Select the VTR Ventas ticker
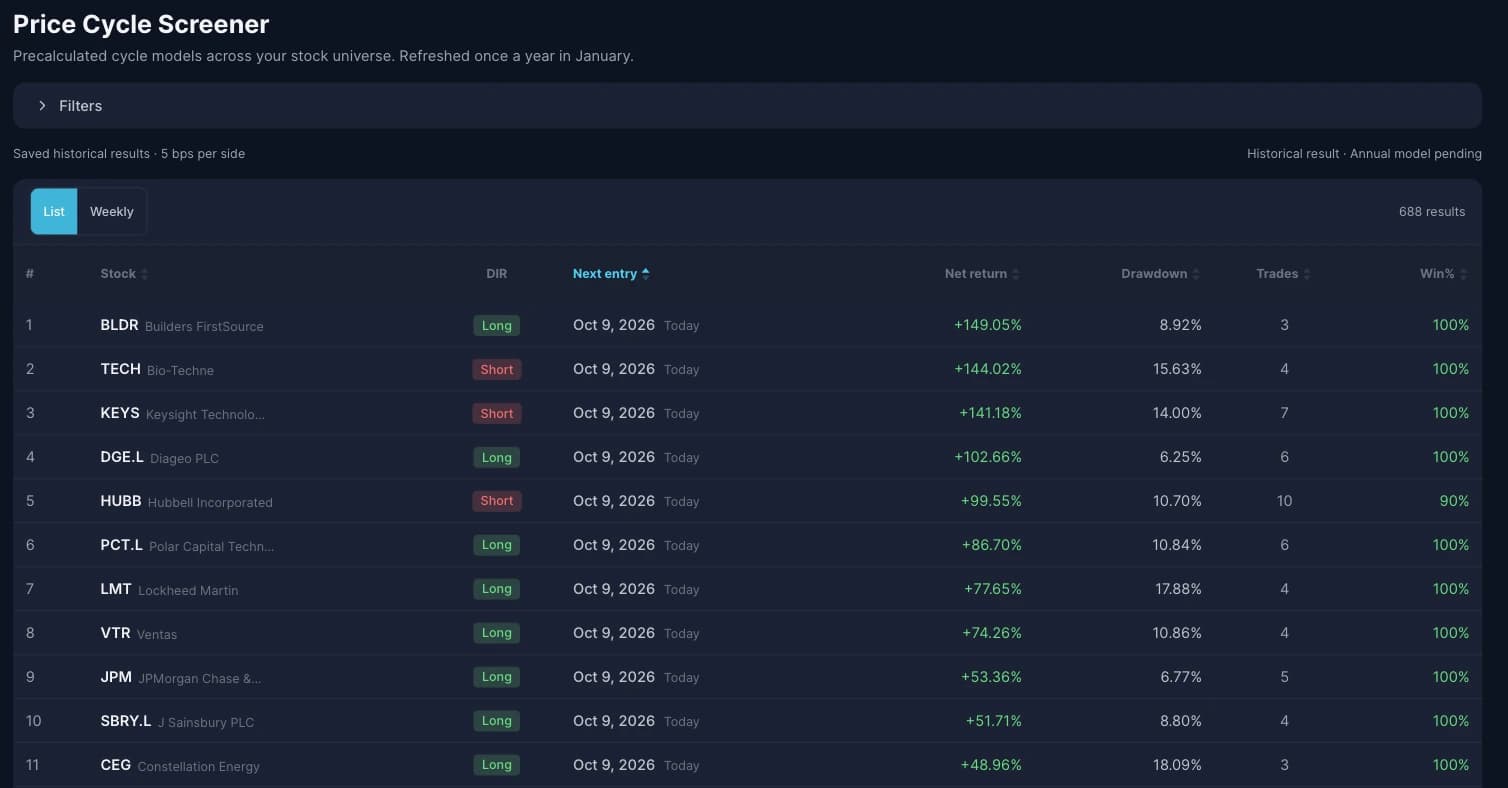The height and width of the screenshot is (788, 1508). tap(115, 633)
